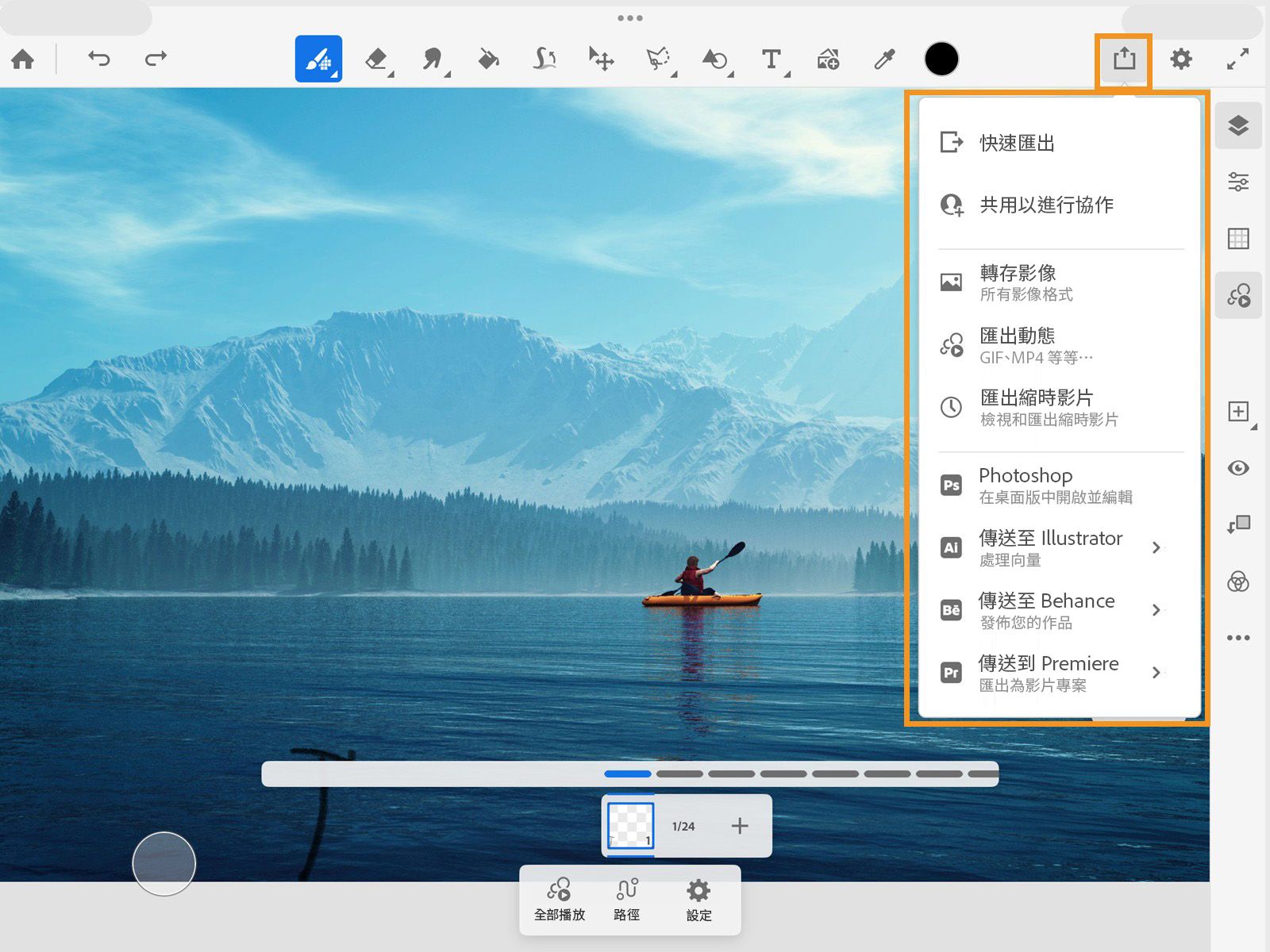Choose 快速匯出 quick export

pos(1060,143)
